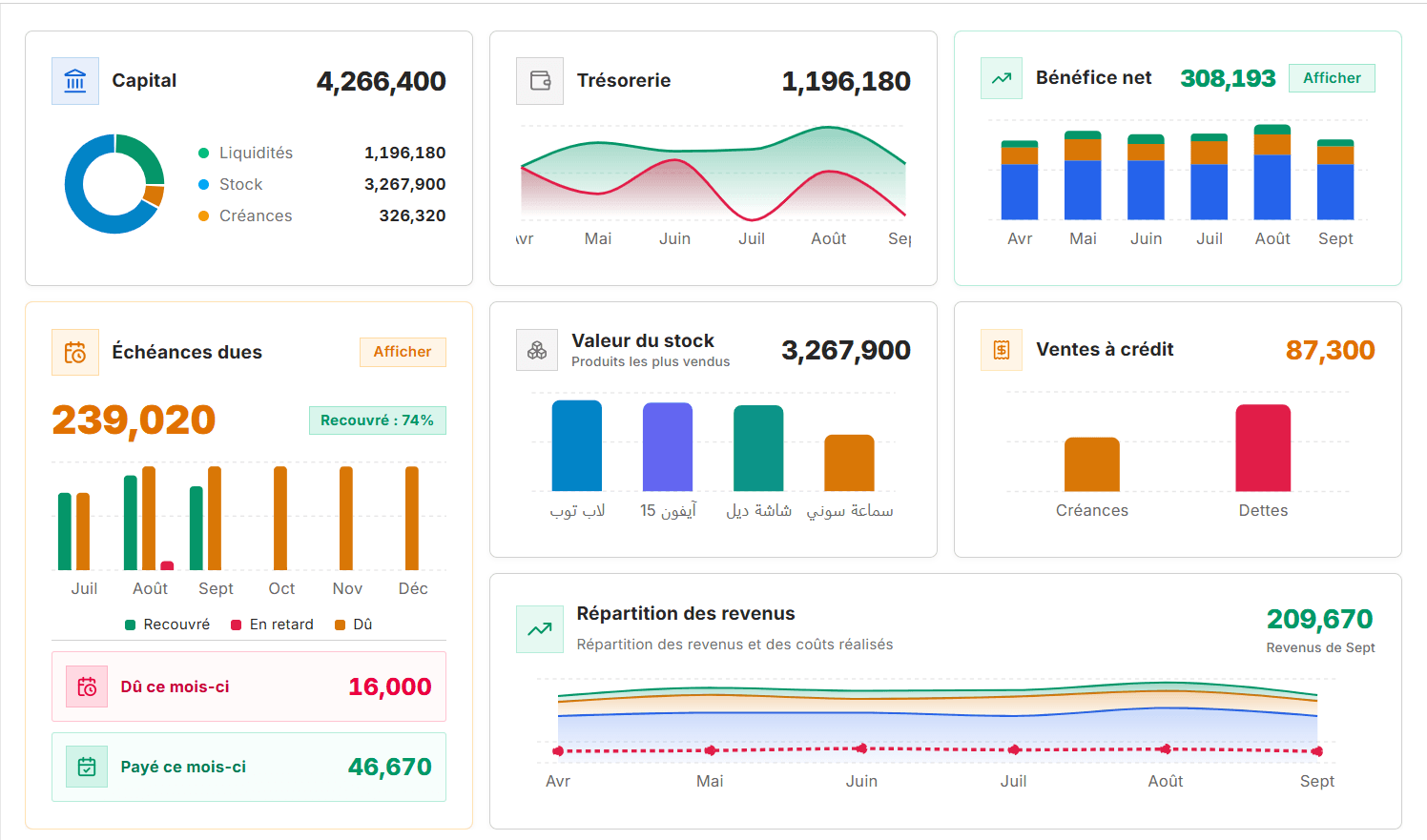Click the Créances orange legend dot

coord(203,216)
